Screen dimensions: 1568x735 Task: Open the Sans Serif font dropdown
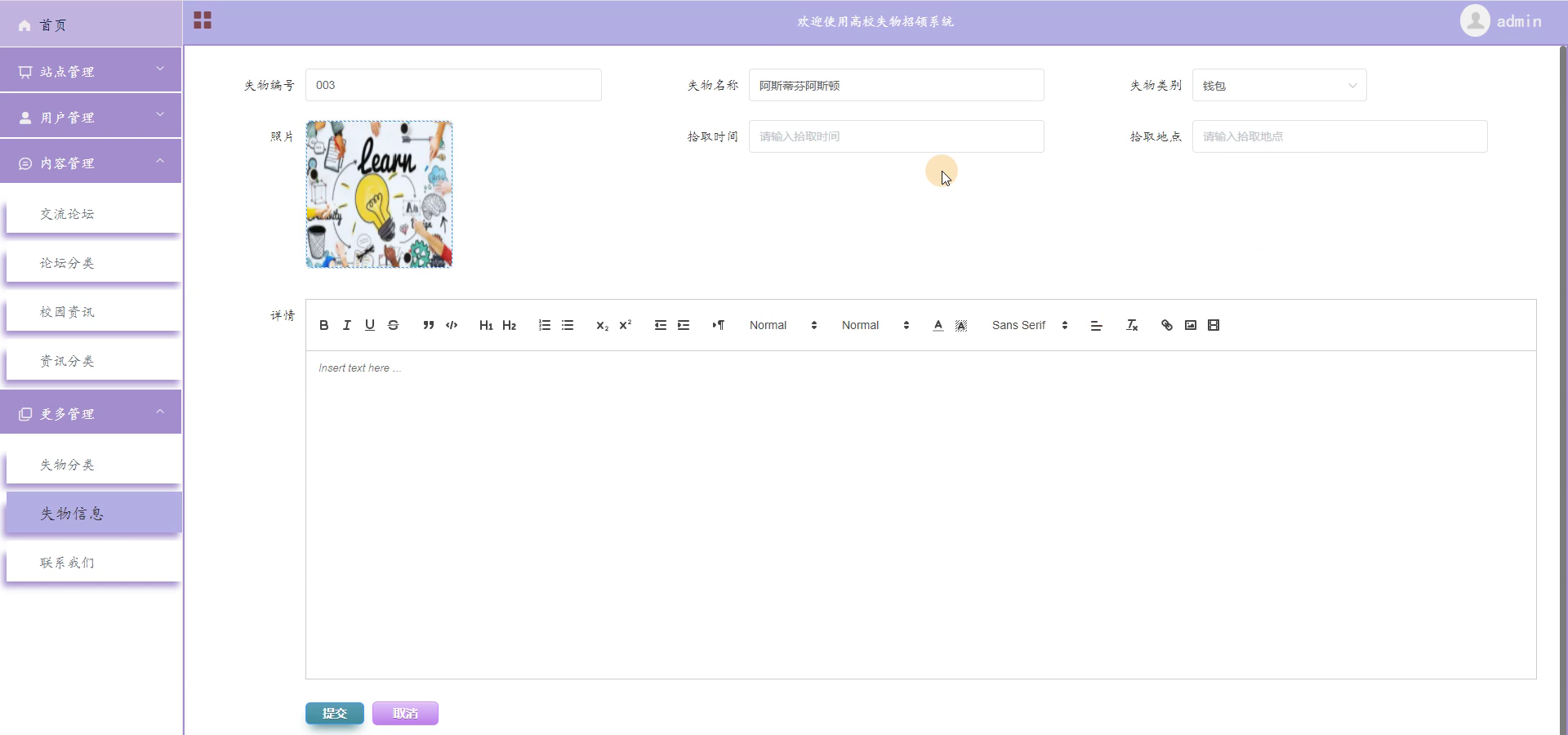point(1030,325)
